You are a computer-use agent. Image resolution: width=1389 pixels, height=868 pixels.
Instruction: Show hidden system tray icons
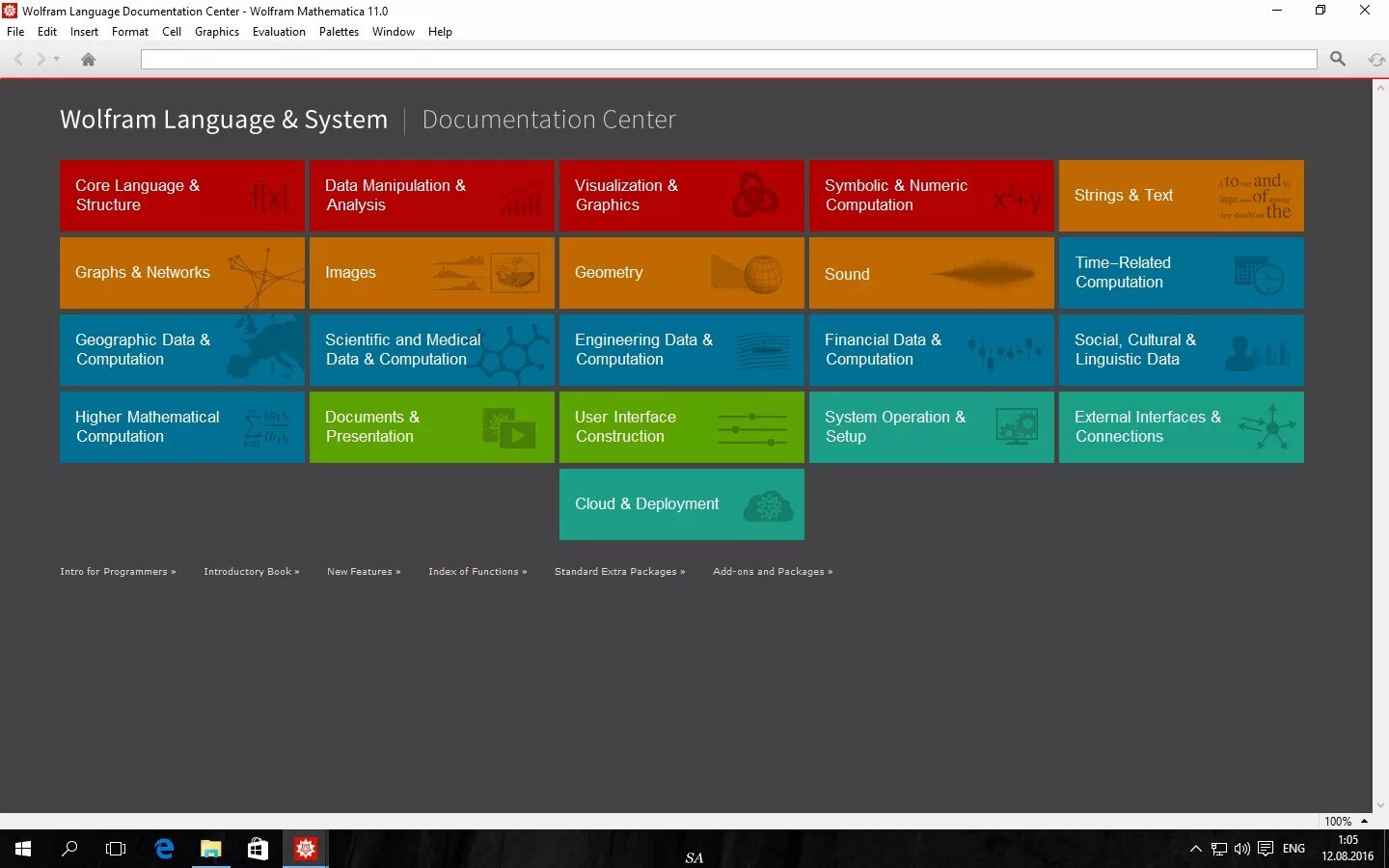[1196, 849]
